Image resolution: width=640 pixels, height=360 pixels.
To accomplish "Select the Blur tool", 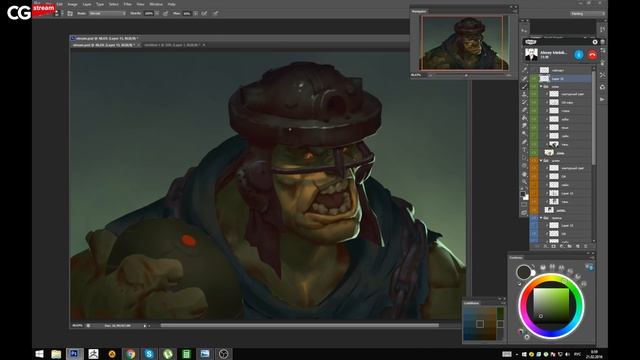I will click(524, 126).
